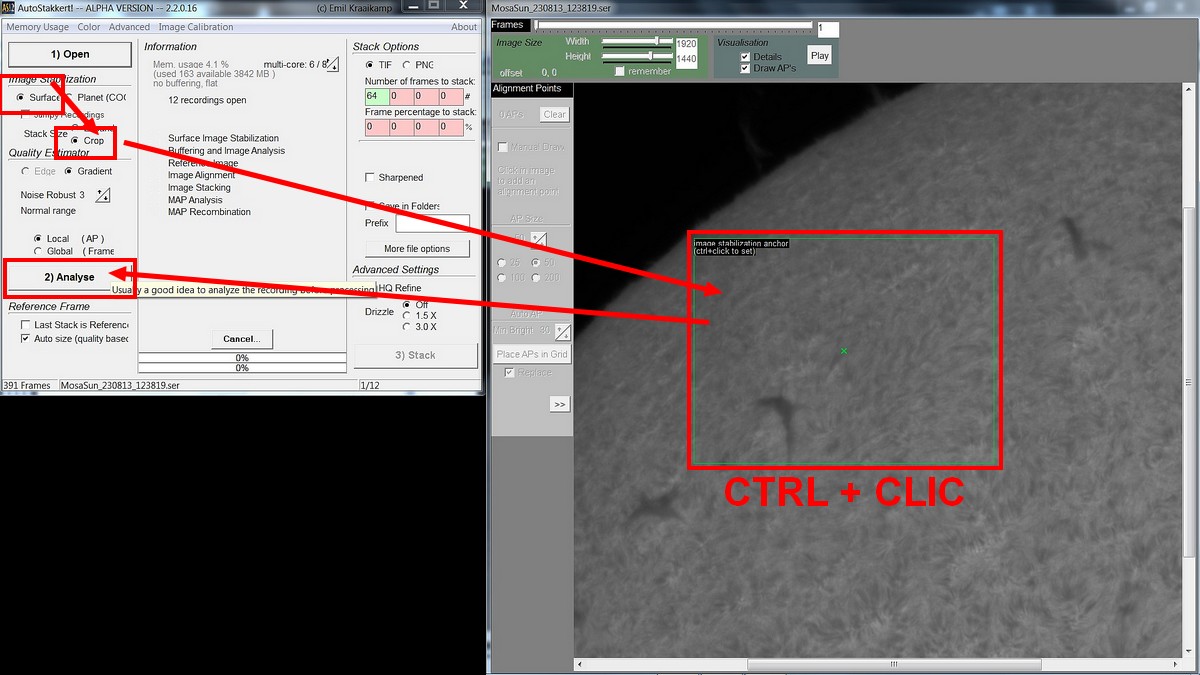1200x675 pixels.
Task: Select AP size 200 radio
Action: click(537, 277)
